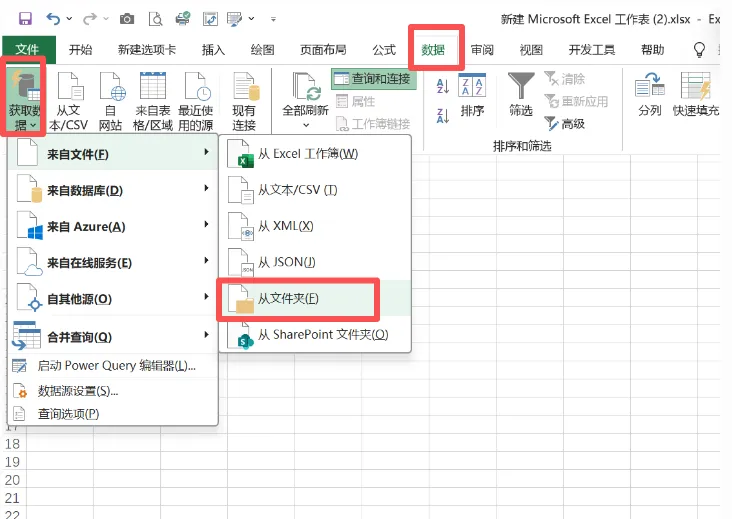
Task: Expand the 来自文件(F) submenu
Action: click(x=113, y=154)
